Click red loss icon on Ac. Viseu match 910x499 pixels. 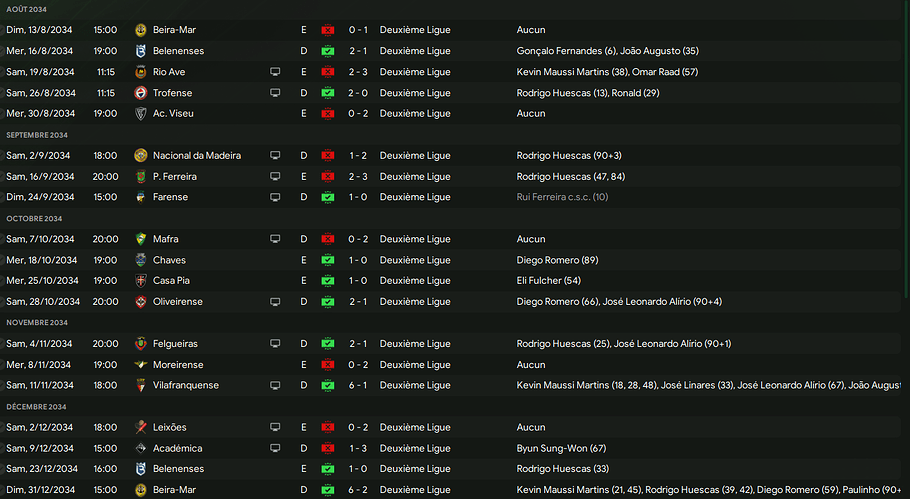pos(326,114)
